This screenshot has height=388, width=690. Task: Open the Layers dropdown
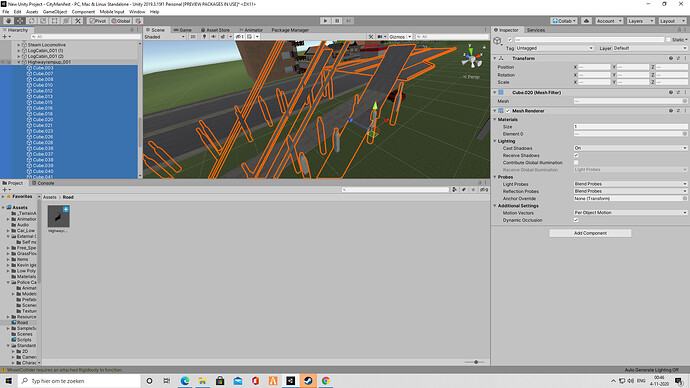tap(640, 21)
